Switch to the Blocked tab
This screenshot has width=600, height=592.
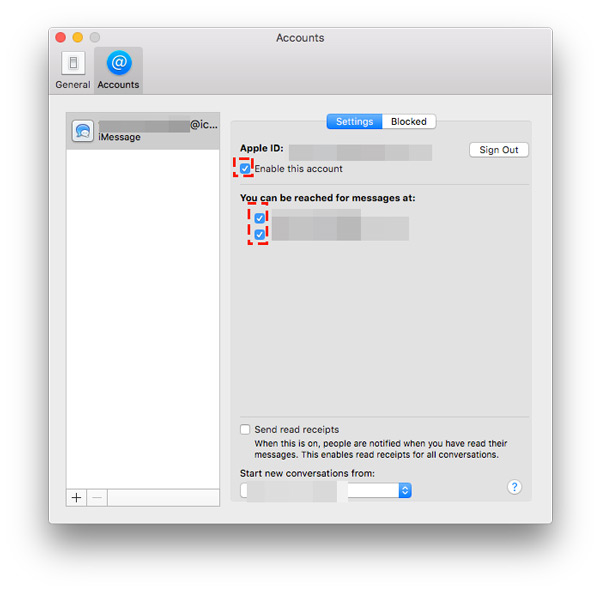point(409,122)
